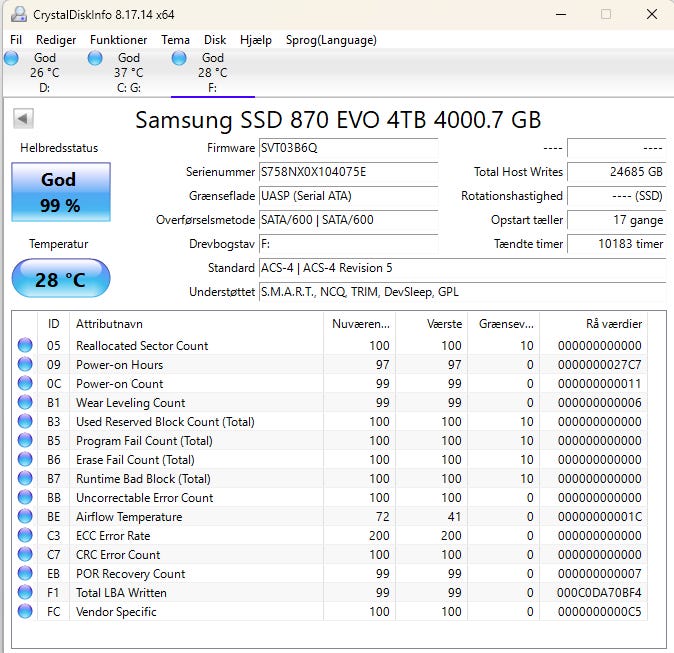The width and height of the screenshot is (674, 653).
Task: Click the CrystalDiskInfo app icon in title bar
Action: 18,14
